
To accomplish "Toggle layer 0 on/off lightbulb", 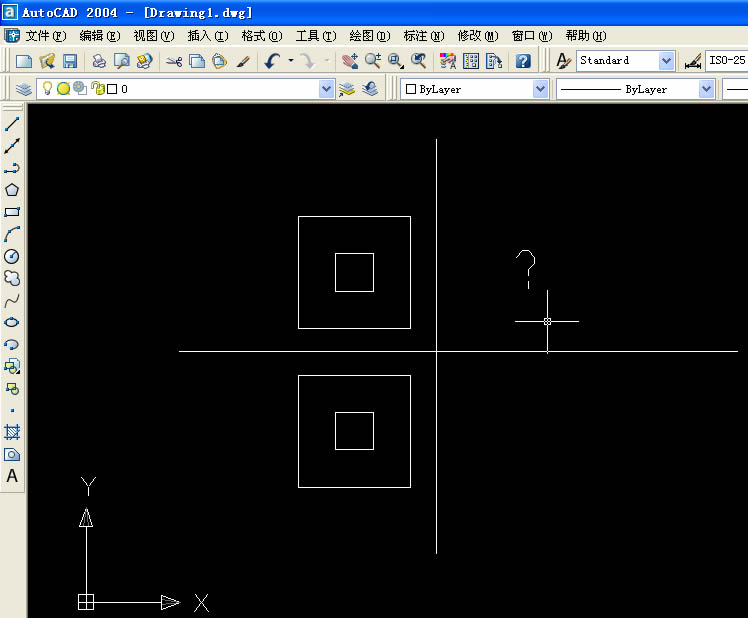I will tap(47, 88).
